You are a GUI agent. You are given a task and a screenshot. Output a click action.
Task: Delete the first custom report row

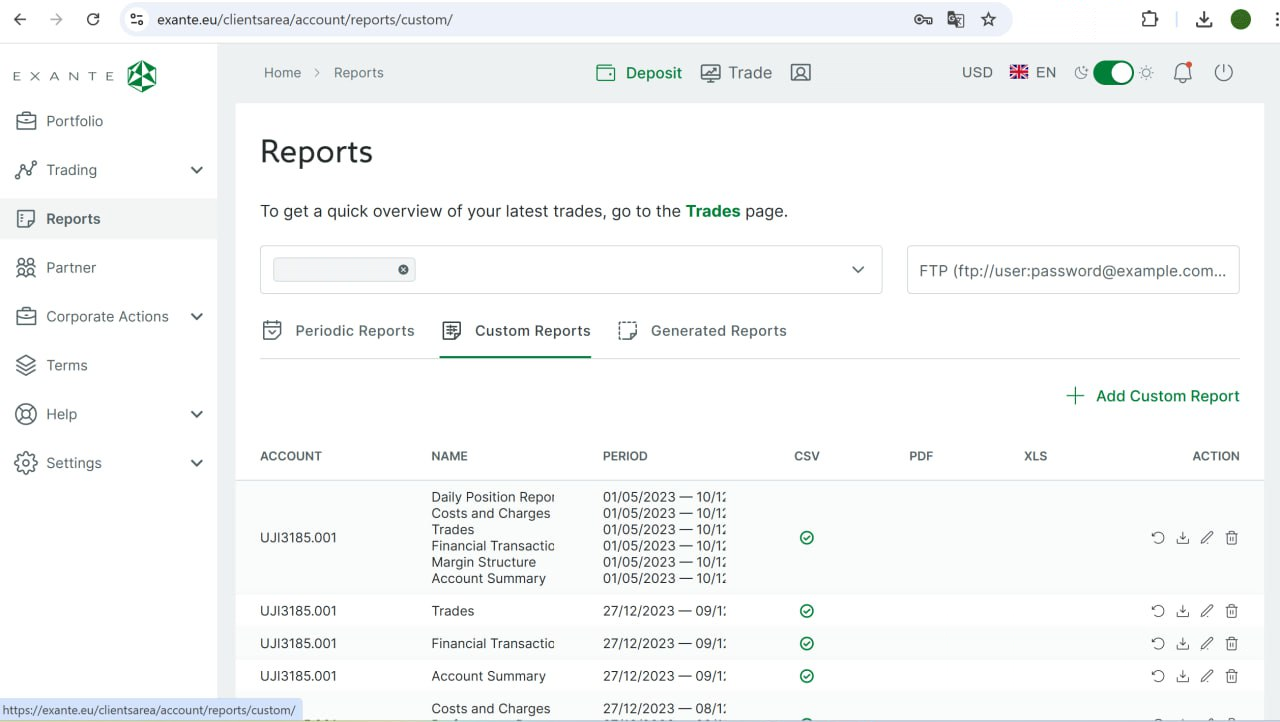click(1232, 538)
